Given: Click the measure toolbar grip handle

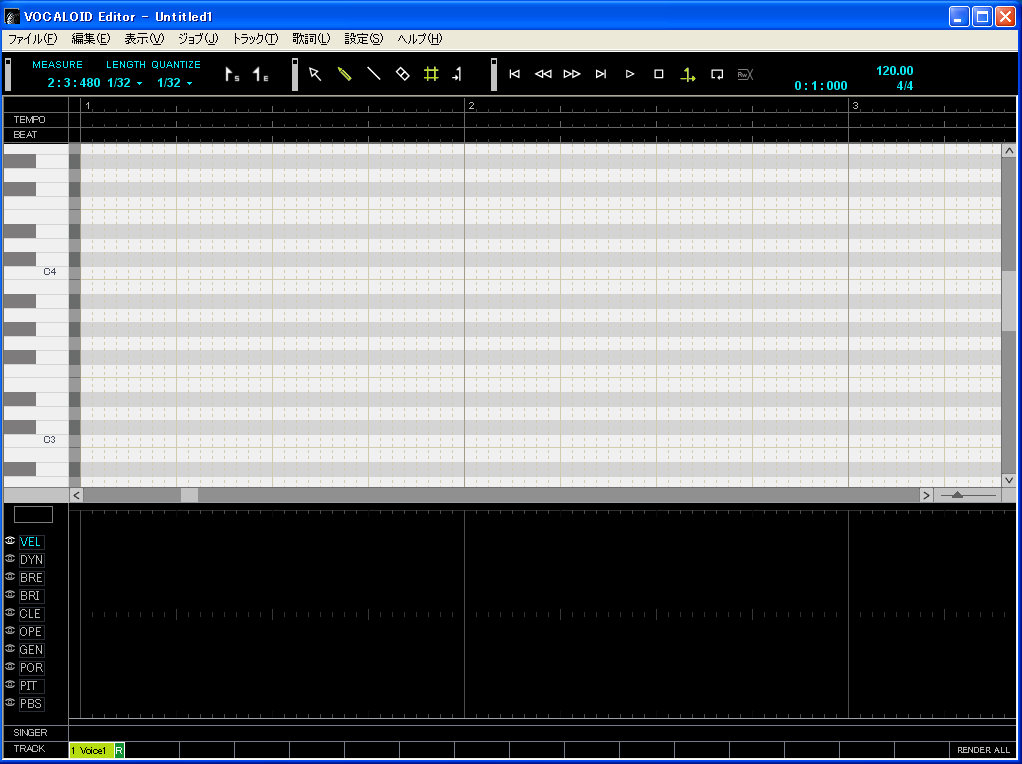Looking at the screenshot, I should tap(8, 75).
